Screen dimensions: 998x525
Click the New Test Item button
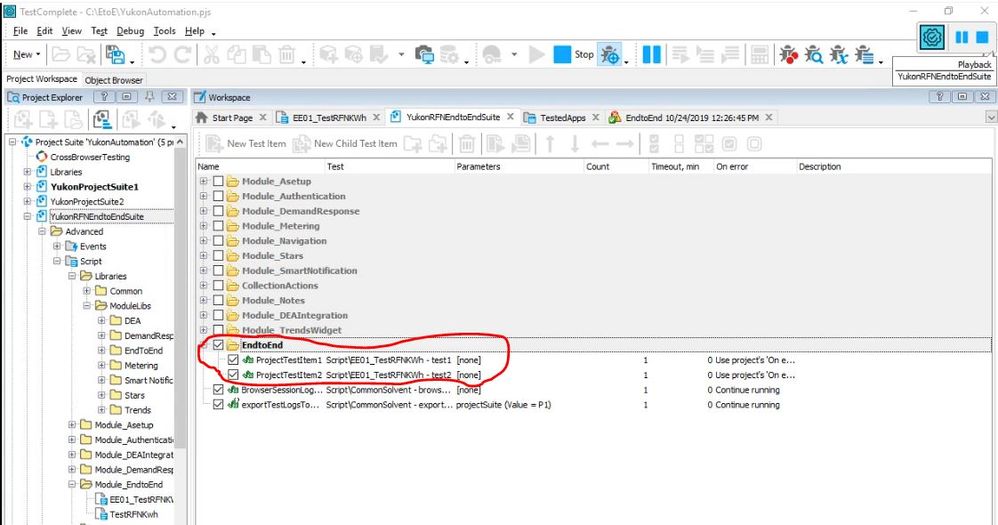247,144
